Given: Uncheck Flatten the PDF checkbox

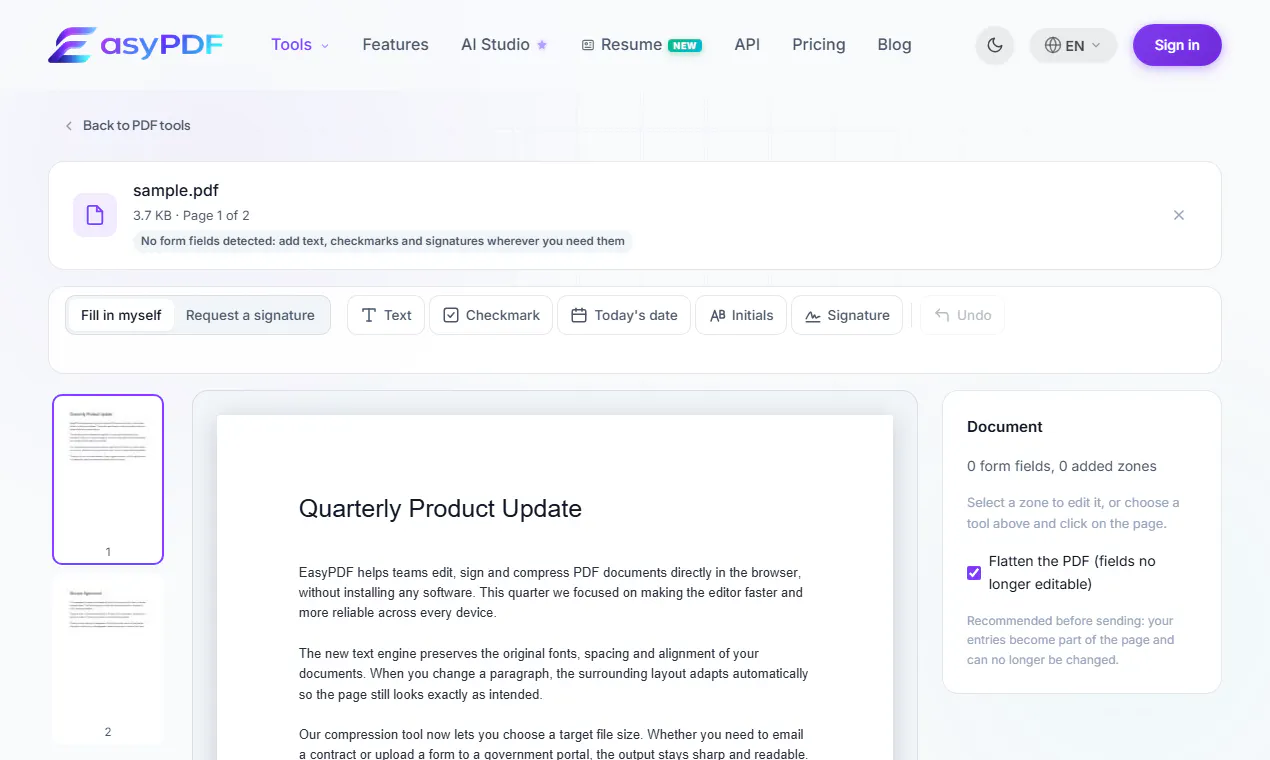Looking at the screenshot, I should pos(974,573).
